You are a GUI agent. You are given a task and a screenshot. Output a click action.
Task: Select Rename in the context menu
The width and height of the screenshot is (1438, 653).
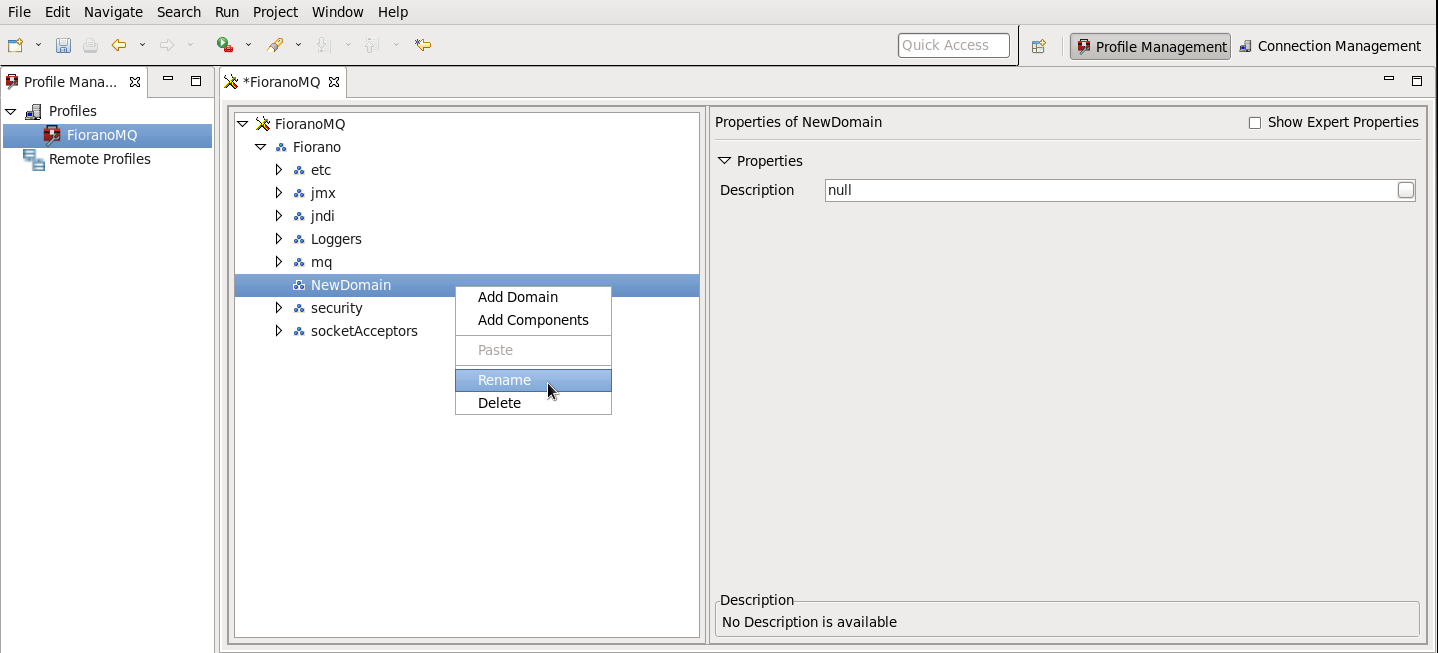tap(533, 380)
